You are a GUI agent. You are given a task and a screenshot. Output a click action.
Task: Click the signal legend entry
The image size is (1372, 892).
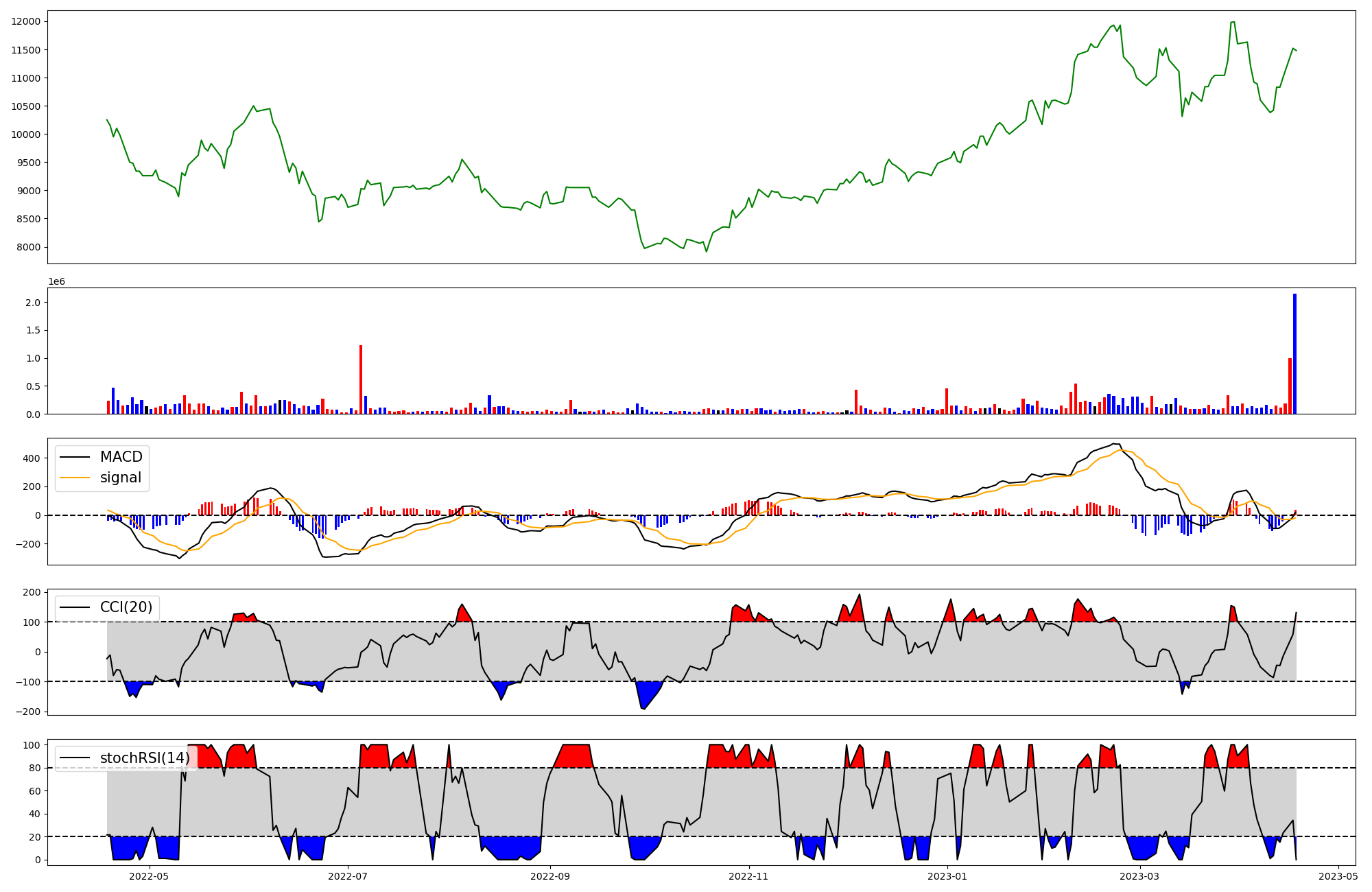[121, 478]
